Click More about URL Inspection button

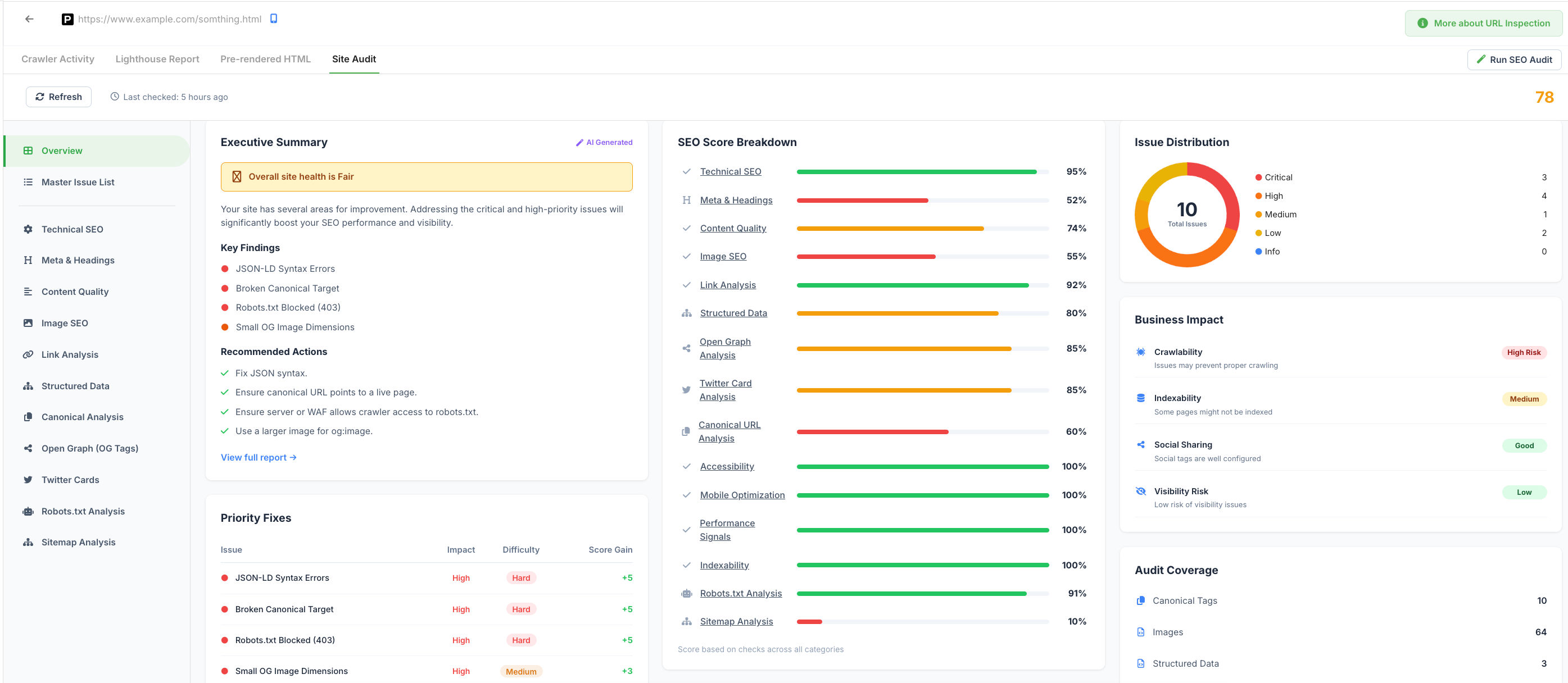coord(1483,23)
